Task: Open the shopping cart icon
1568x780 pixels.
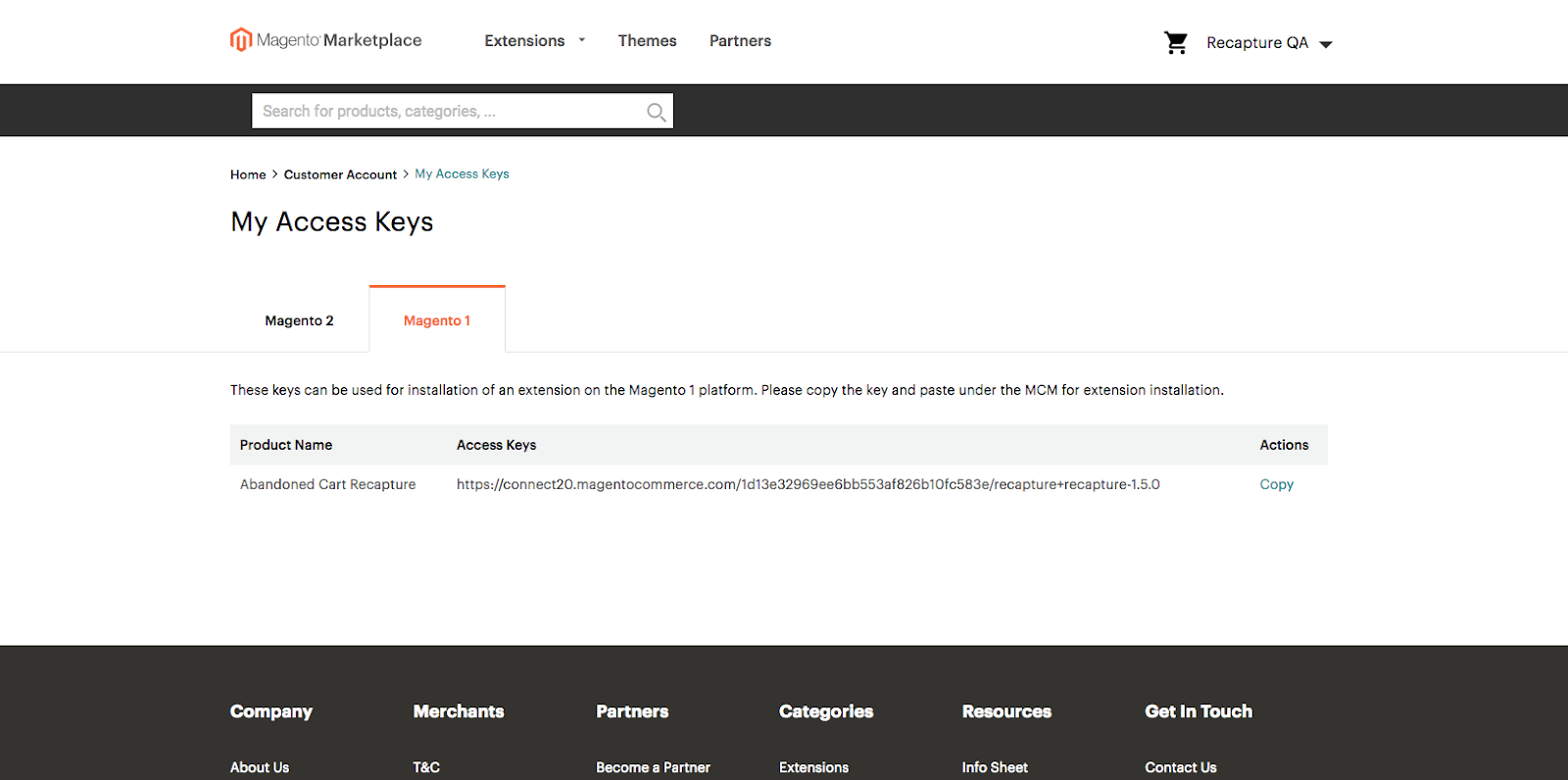Action: coord(1176,42)
